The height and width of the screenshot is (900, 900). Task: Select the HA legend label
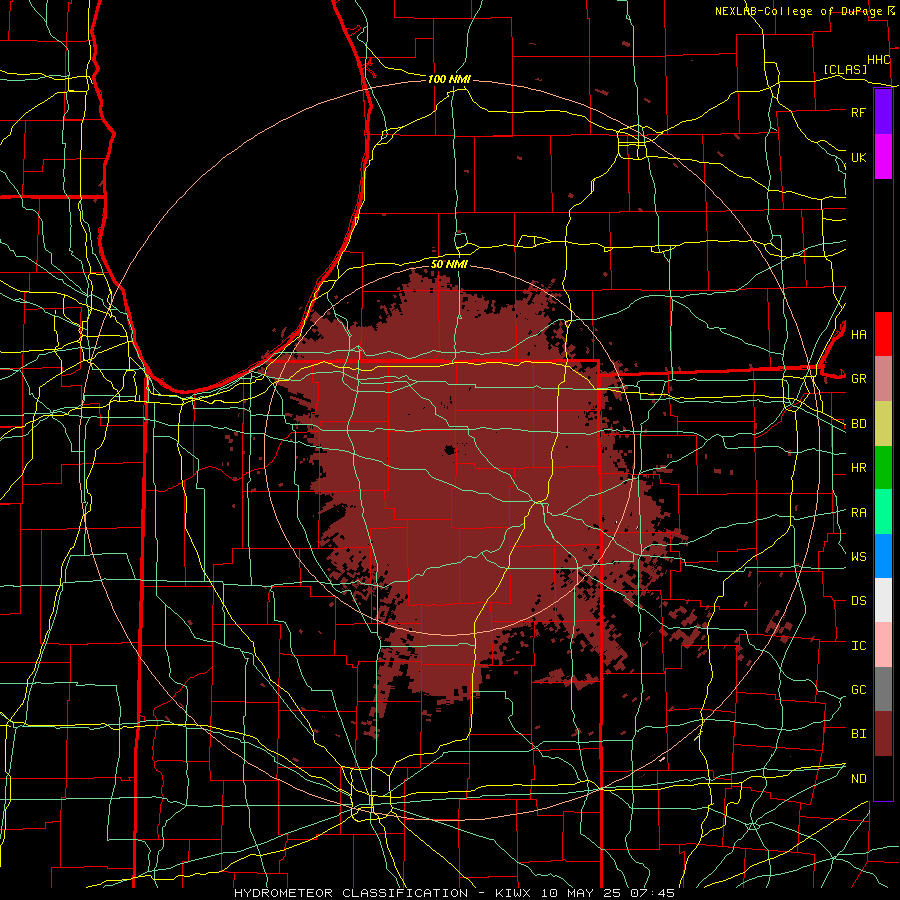(x=858, y=334)
